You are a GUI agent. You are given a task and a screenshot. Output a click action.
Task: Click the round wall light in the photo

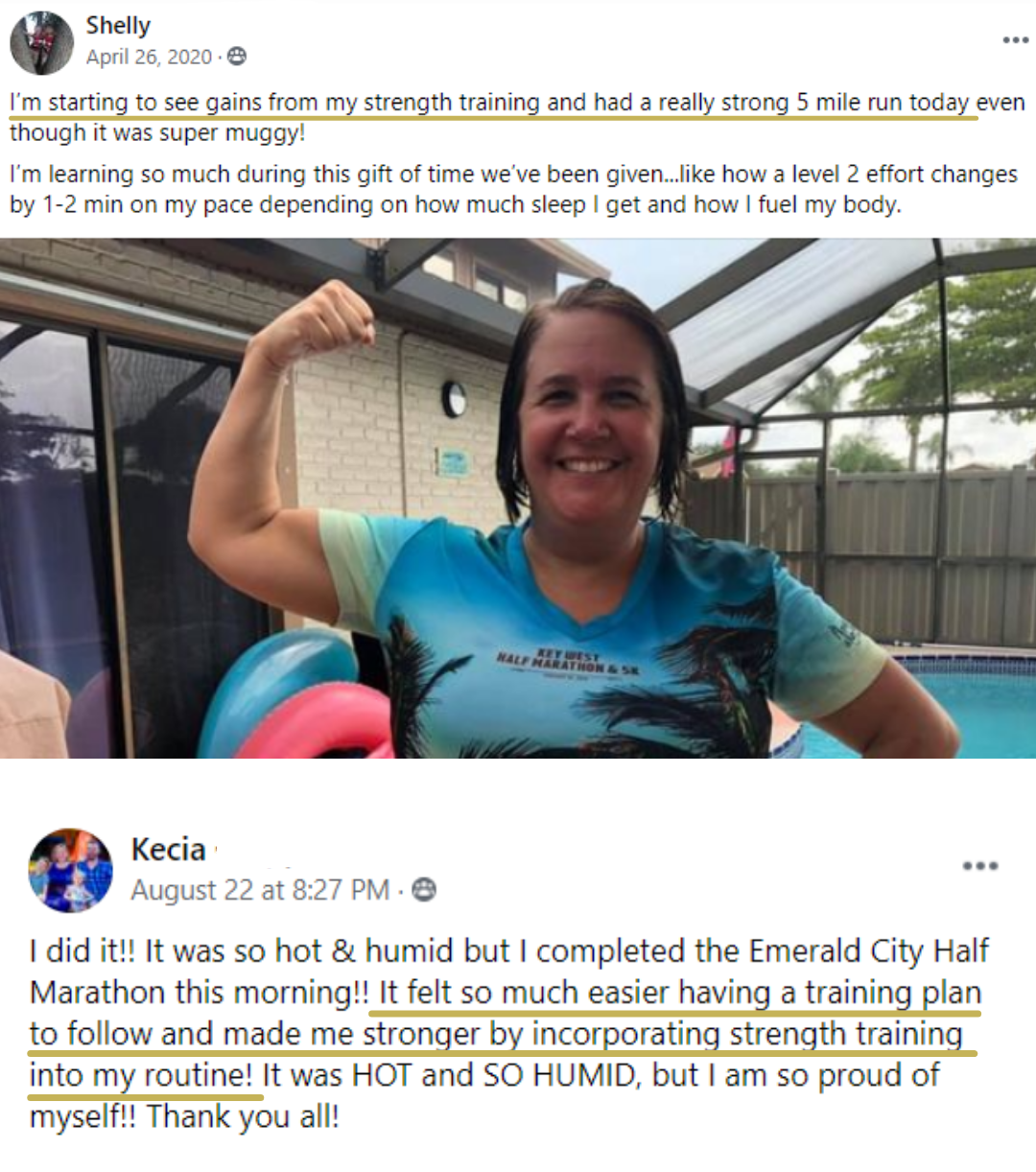(454, 399)
